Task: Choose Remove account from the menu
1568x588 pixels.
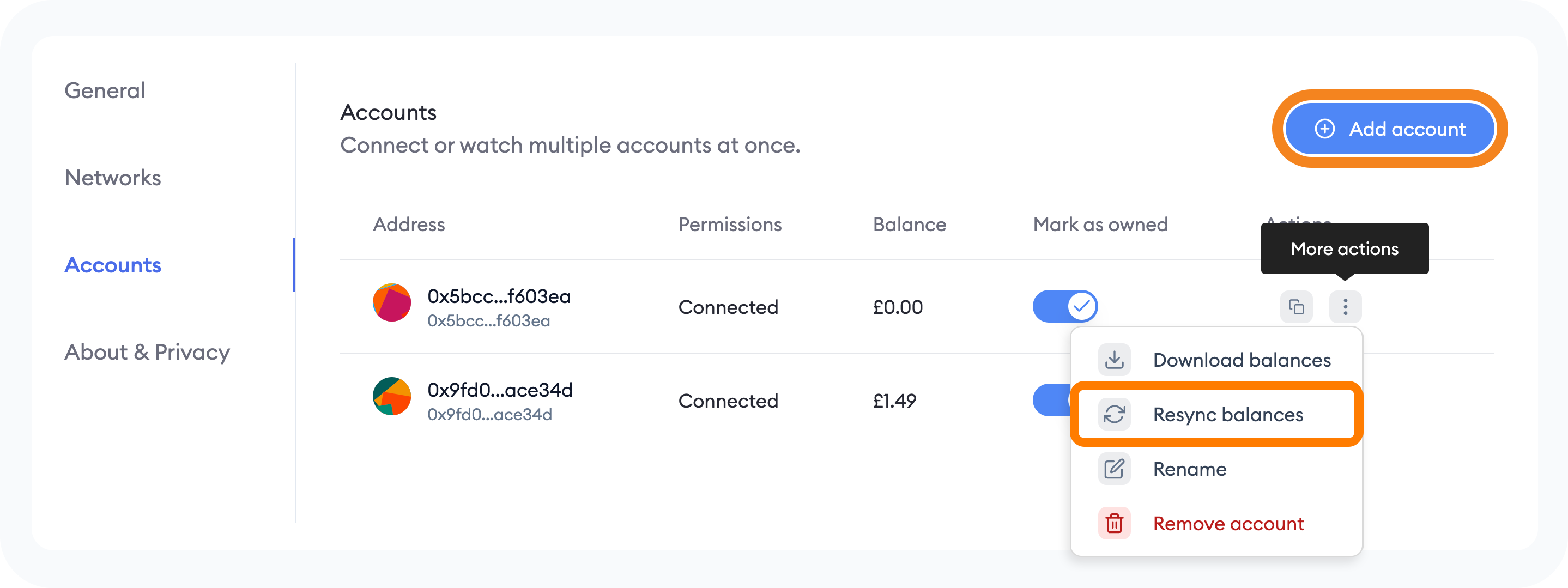Action: 1228,524
